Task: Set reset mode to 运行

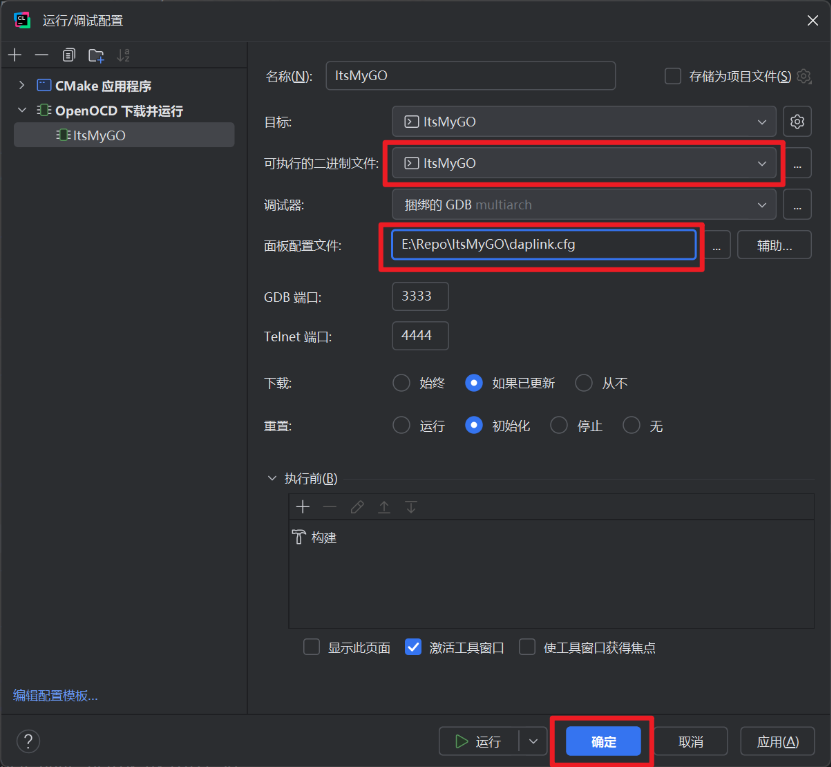Action: [401, 425]
